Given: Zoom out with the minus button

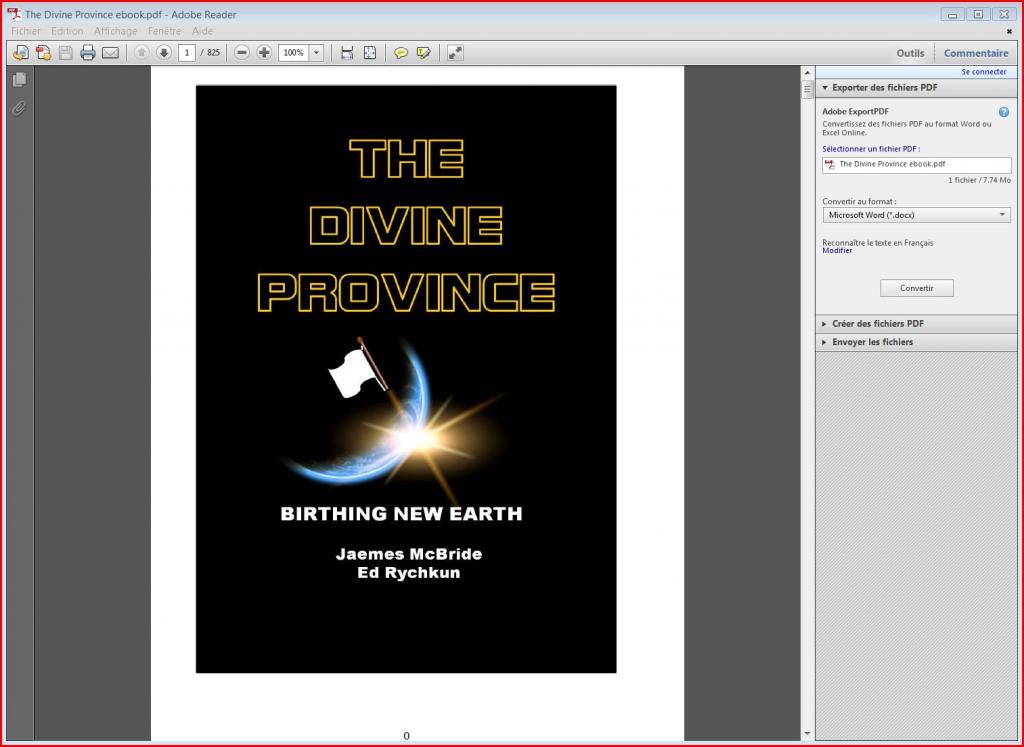Looking at the screenshot, I should pos(242,53).
